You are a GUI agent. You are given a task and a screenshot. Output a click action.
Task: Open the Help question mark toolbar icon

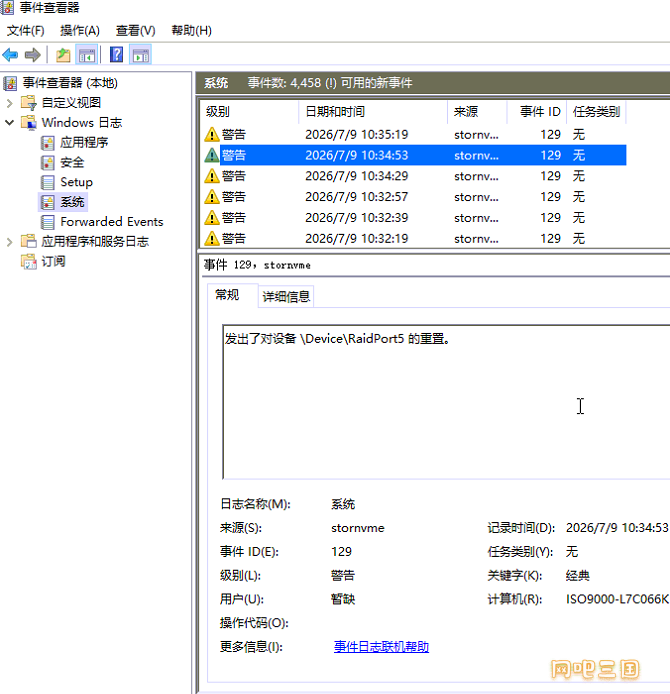[116, 55]
